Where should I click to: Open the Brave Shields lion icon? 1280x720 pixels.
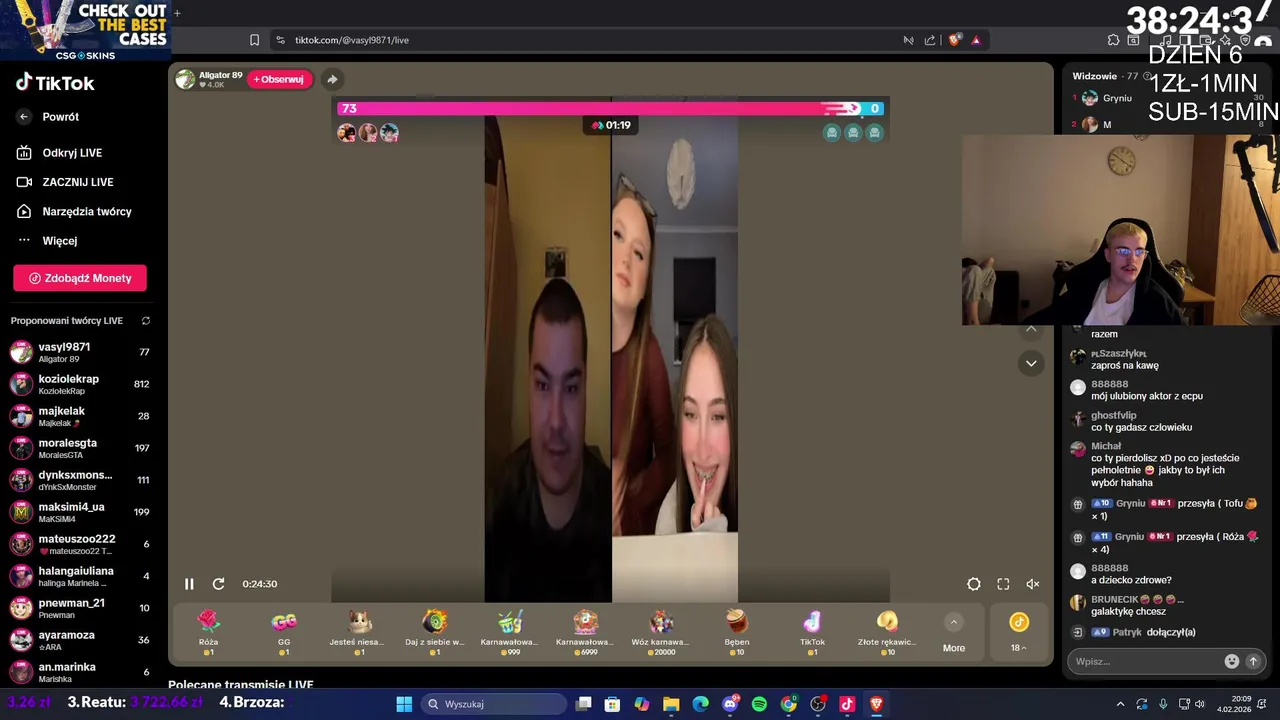955,40
